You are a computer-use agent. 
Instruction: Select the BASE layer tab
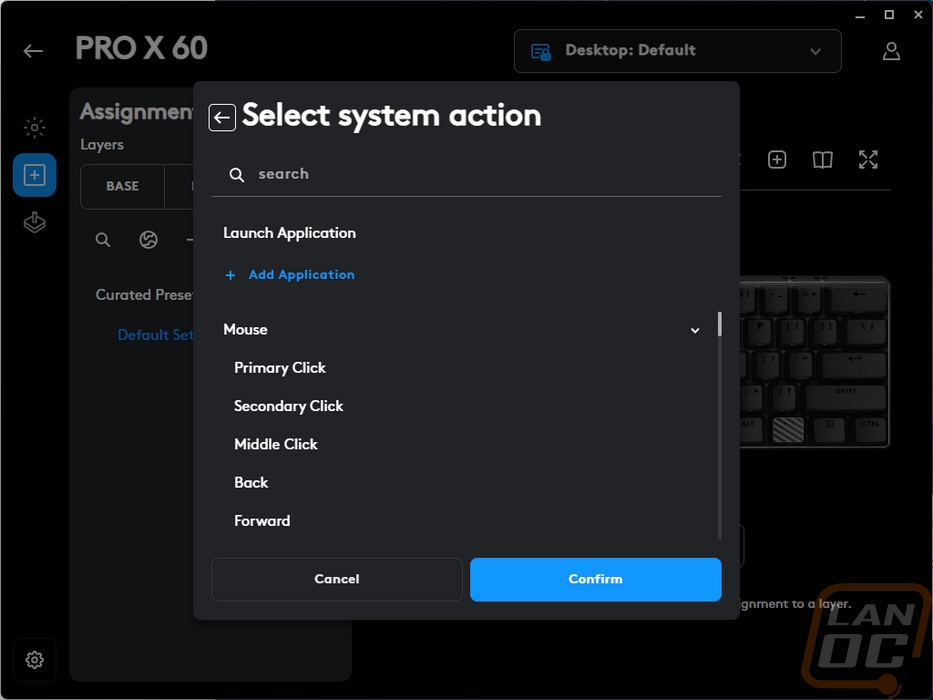click(x=123, y=186)
